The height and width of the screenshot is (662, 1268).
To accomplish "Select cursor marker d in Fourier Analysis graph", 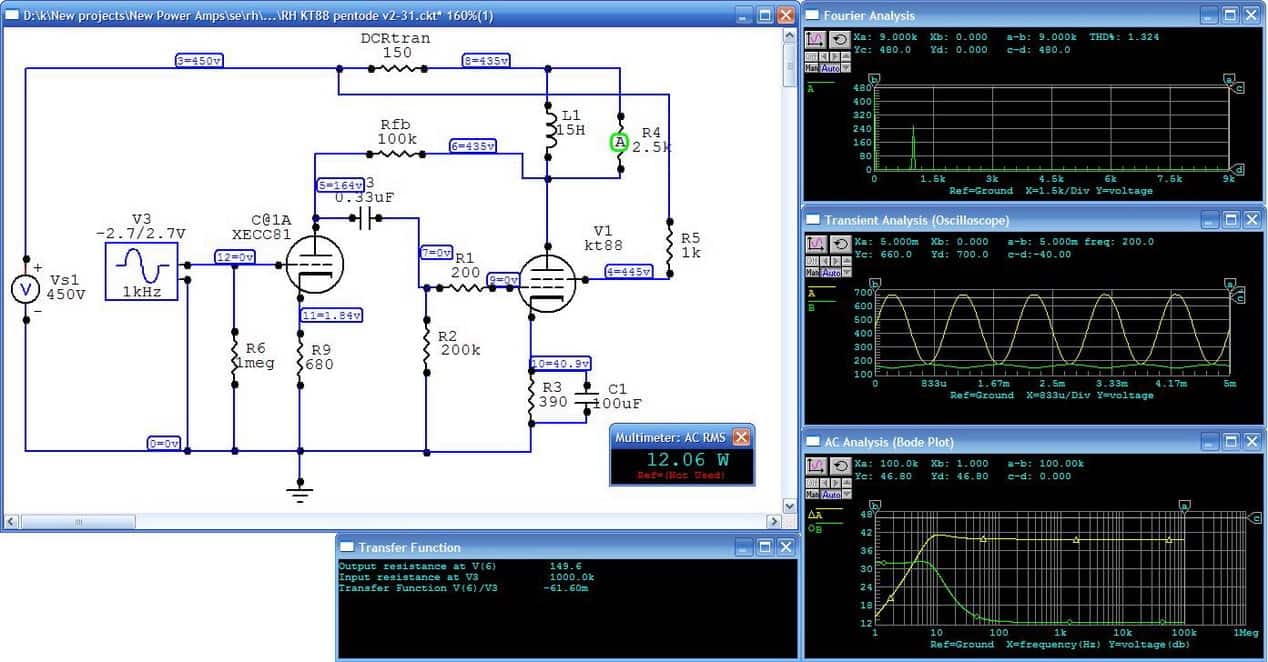I will point(1240,169).
